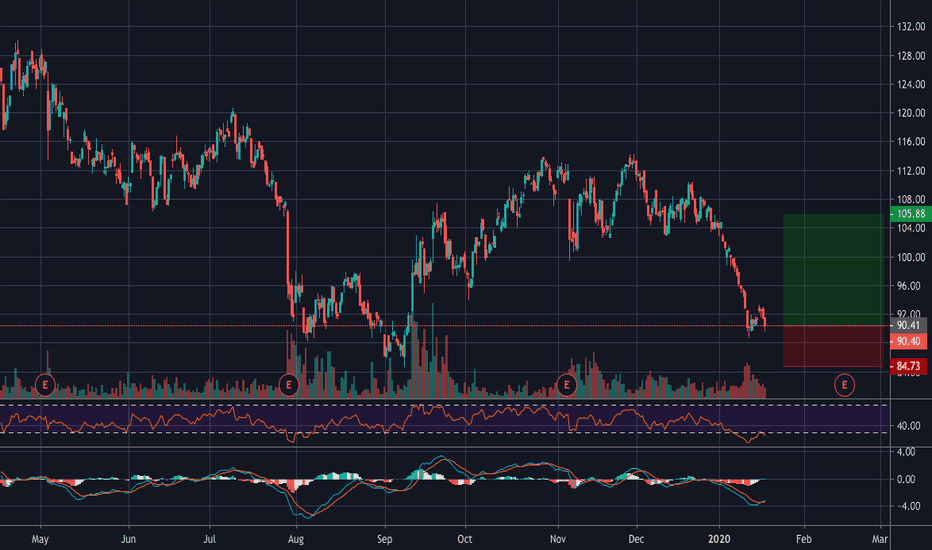Click the Jun label on time axis

128,539
